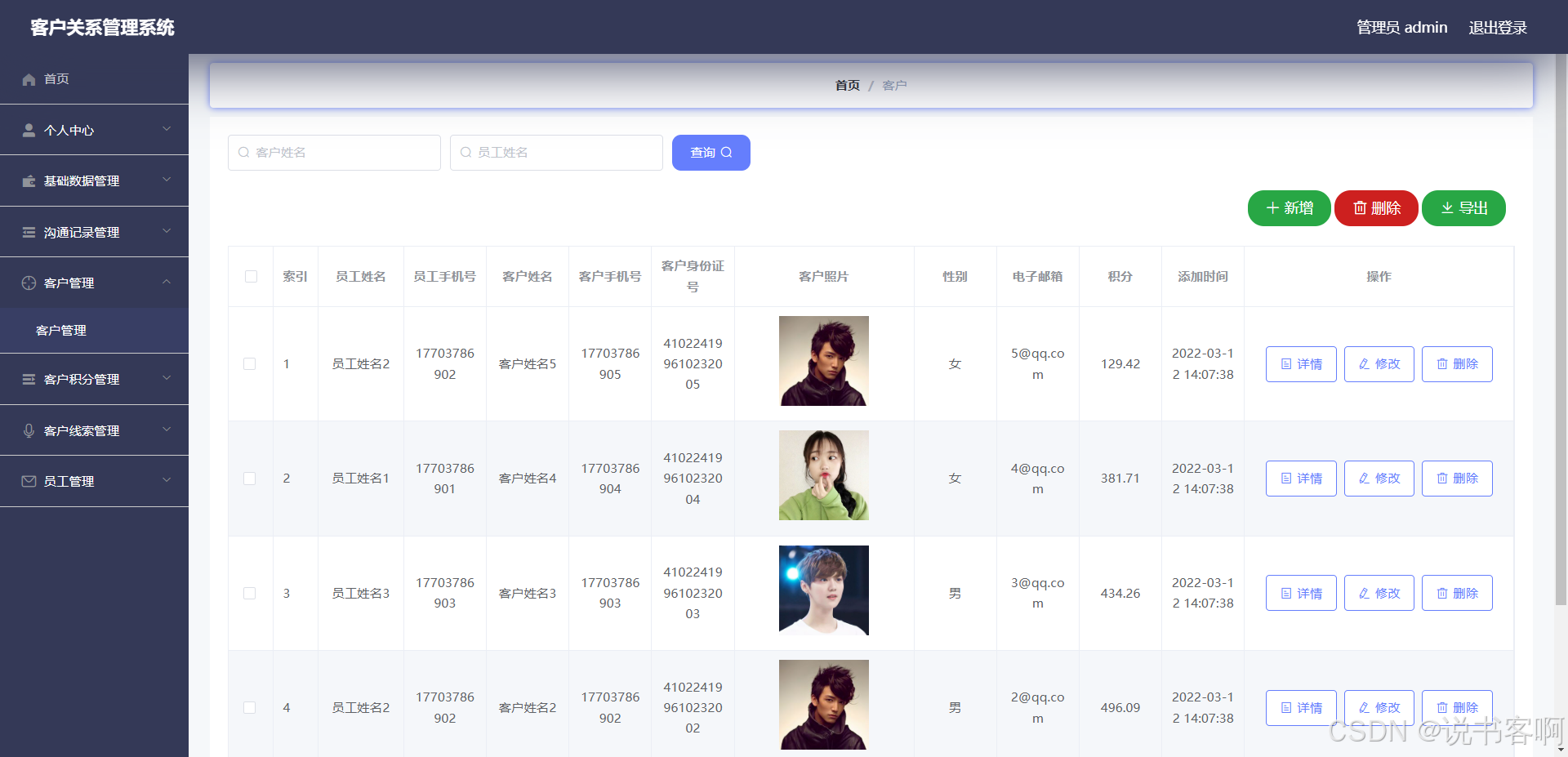
Task: Click the wallet icon for 基础数据管理
Action: [29, 181]
